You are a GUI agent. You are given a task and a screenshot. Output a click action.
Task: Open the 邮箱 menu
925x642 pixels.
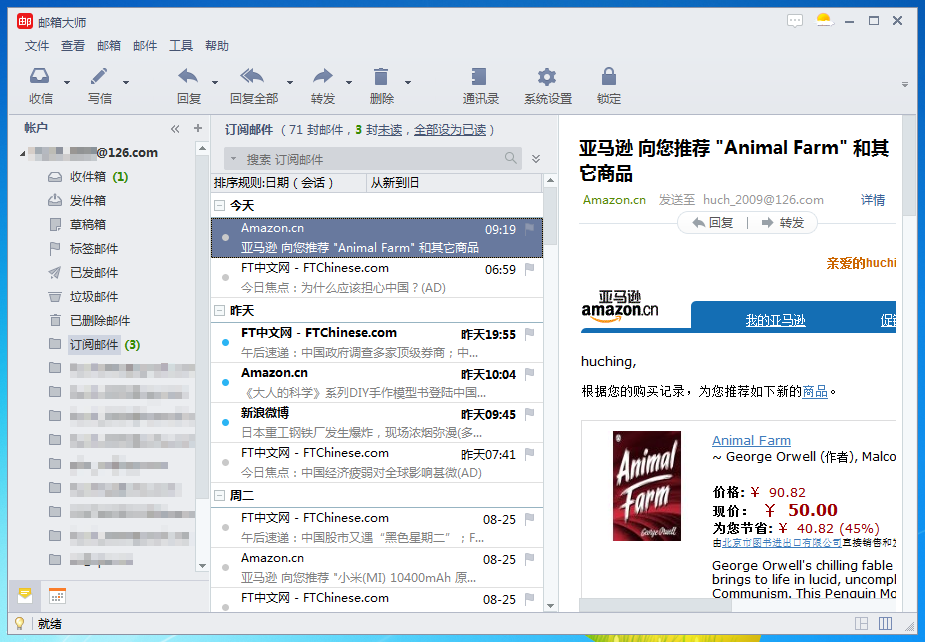click(x=109, y=46)
